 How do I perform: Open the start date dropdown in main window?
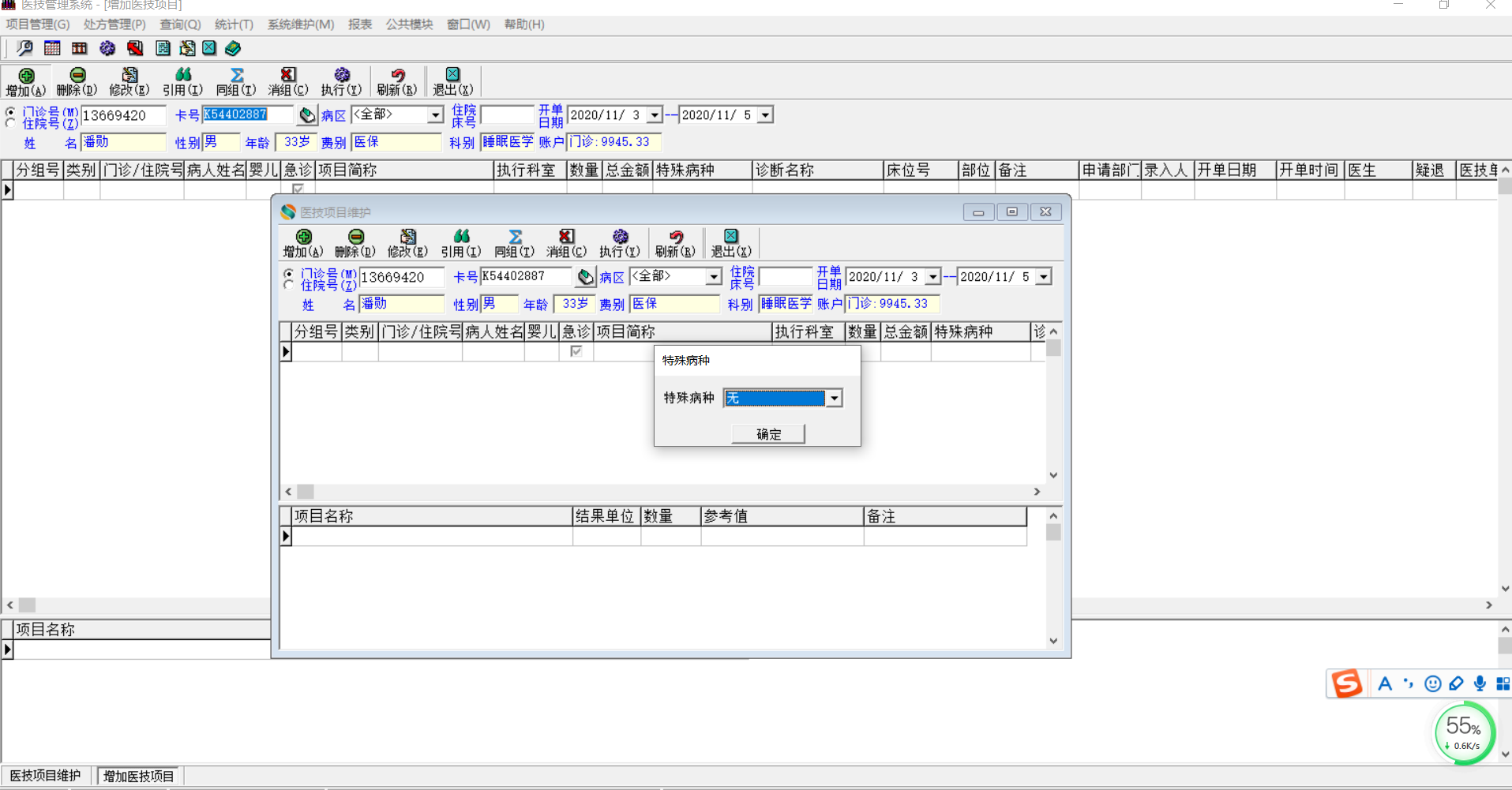655,115
